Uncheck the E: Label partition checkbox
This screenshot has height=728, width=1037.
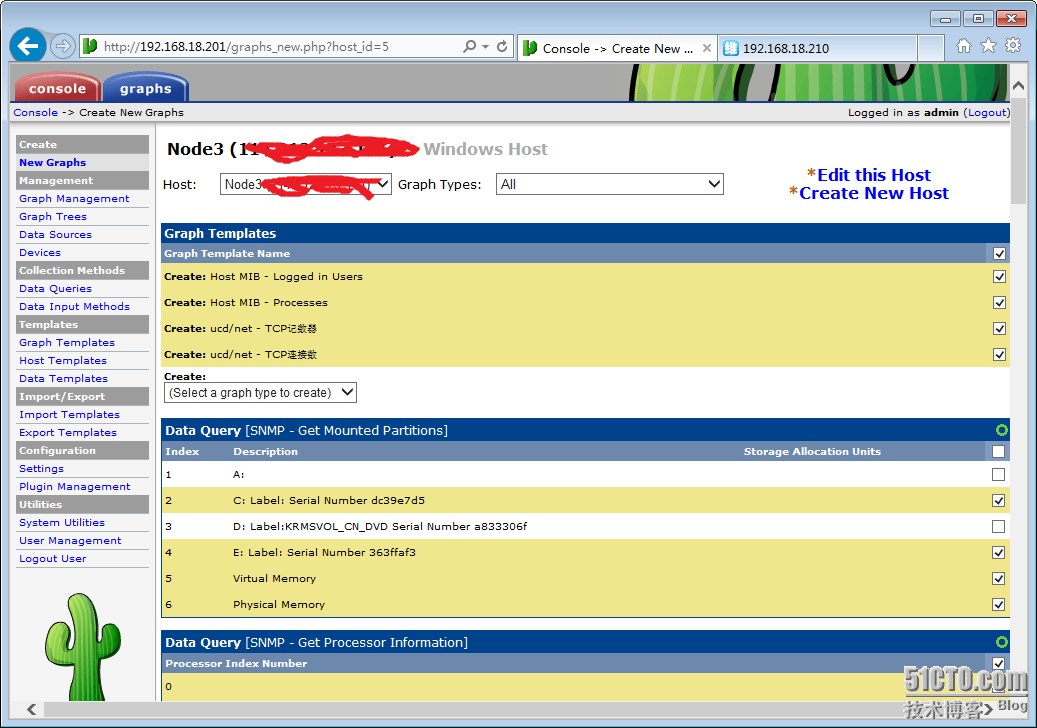[999, 553]
